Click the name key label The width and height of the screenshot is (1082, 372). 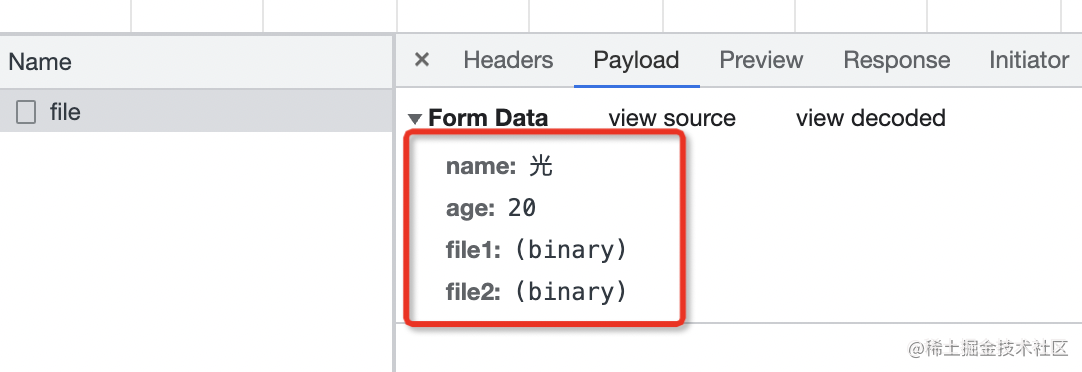pos(481,166)
